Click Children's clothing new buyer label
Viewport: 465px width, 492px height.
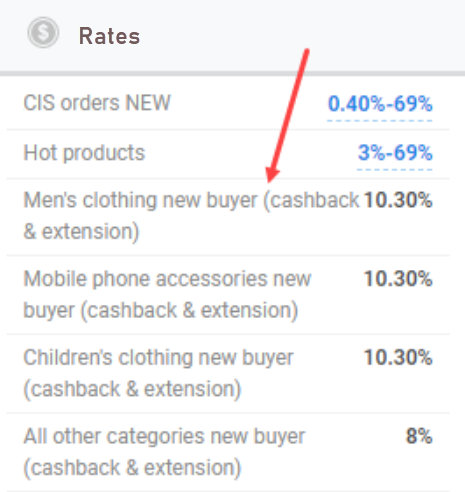158,373
